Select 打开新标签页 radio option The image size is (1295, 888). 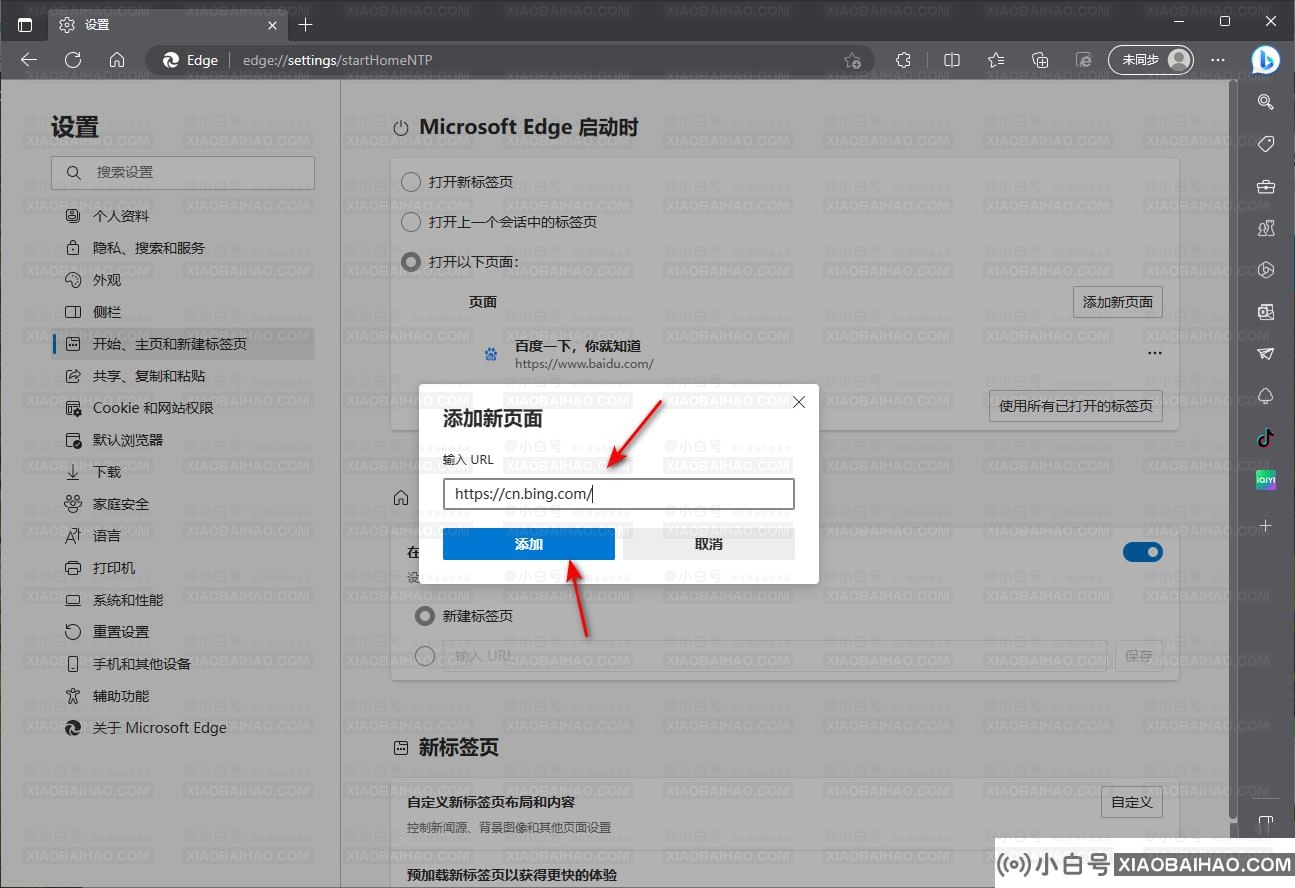tap(411, 182)
